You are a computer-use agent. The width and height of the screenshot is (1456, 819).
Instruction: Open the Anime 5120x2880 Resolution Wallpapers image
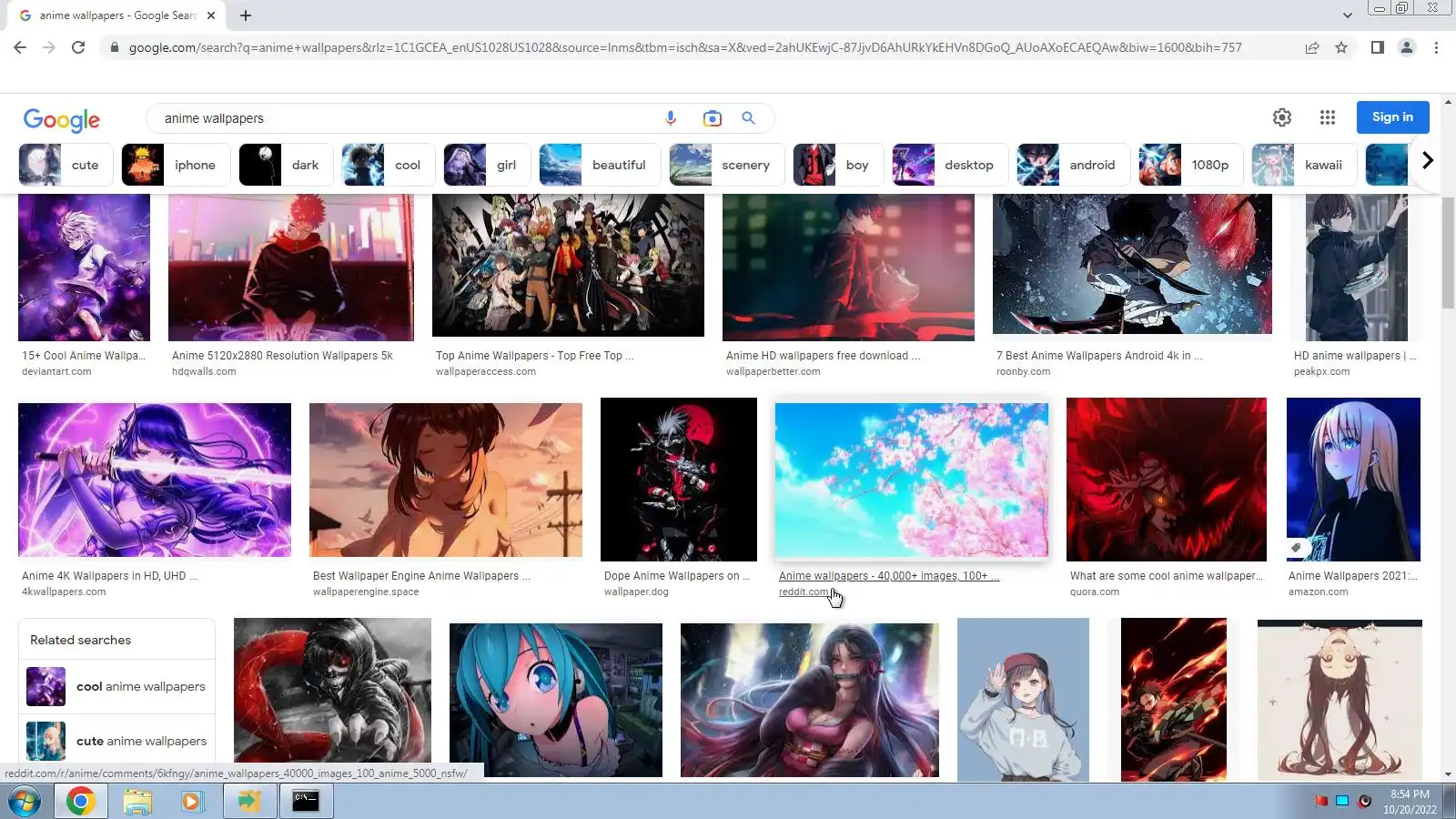pos(291,268)
